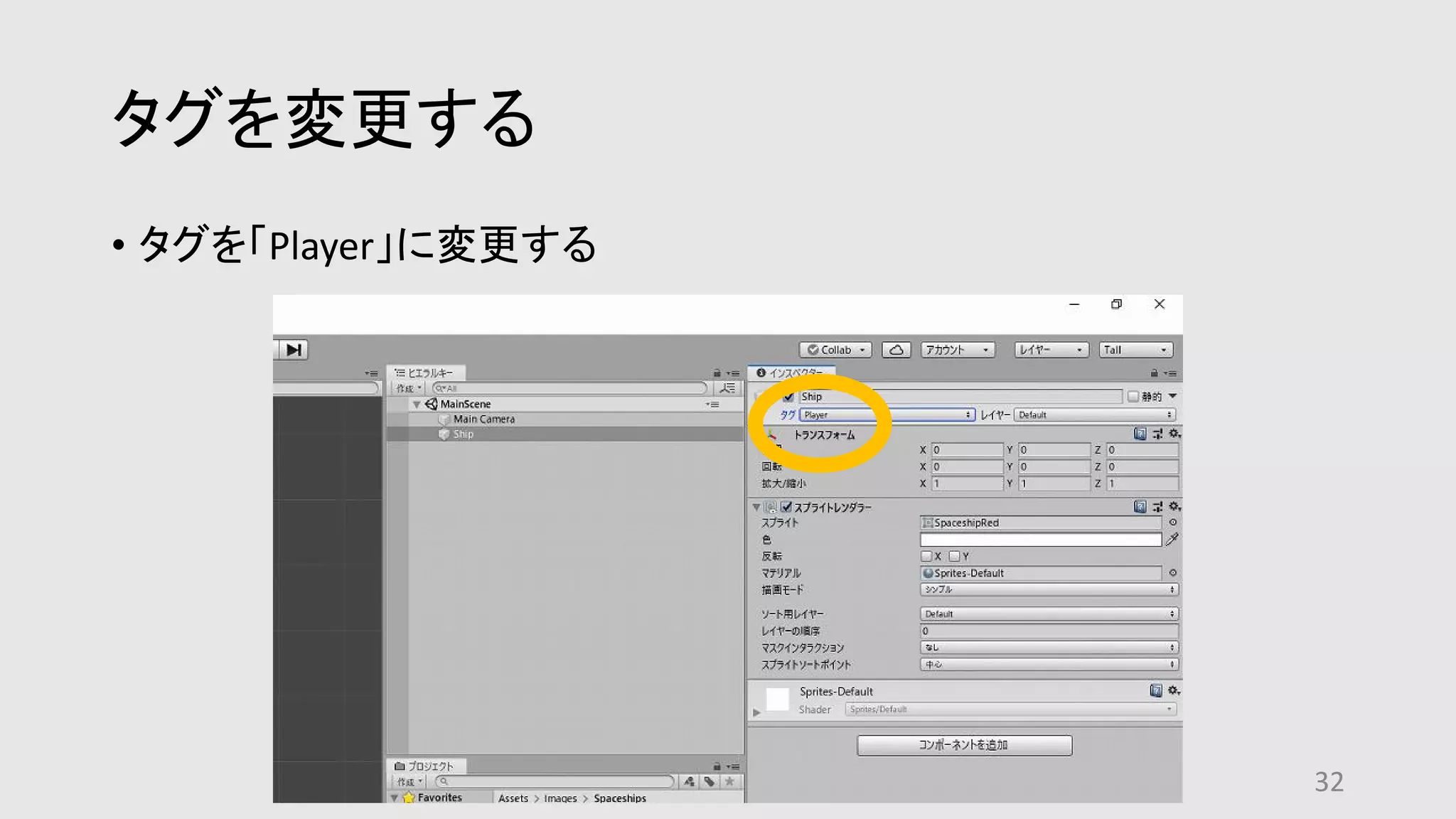This screenshot has height=819, width=1456.
Task: Open the スプライトレンダラー gear menu
Action: click(1174, 506)
